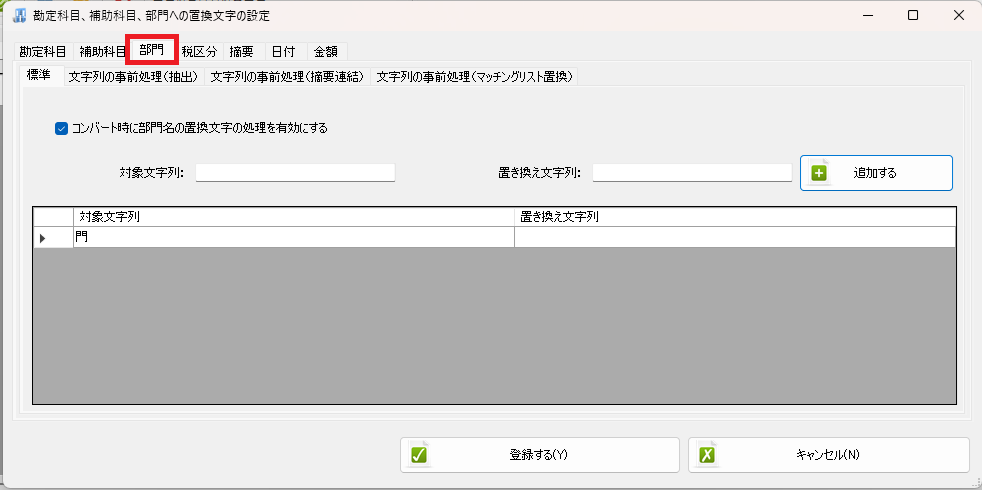
Task: Click the green checkmark icon on 登録する
Action: pos(419,455)
